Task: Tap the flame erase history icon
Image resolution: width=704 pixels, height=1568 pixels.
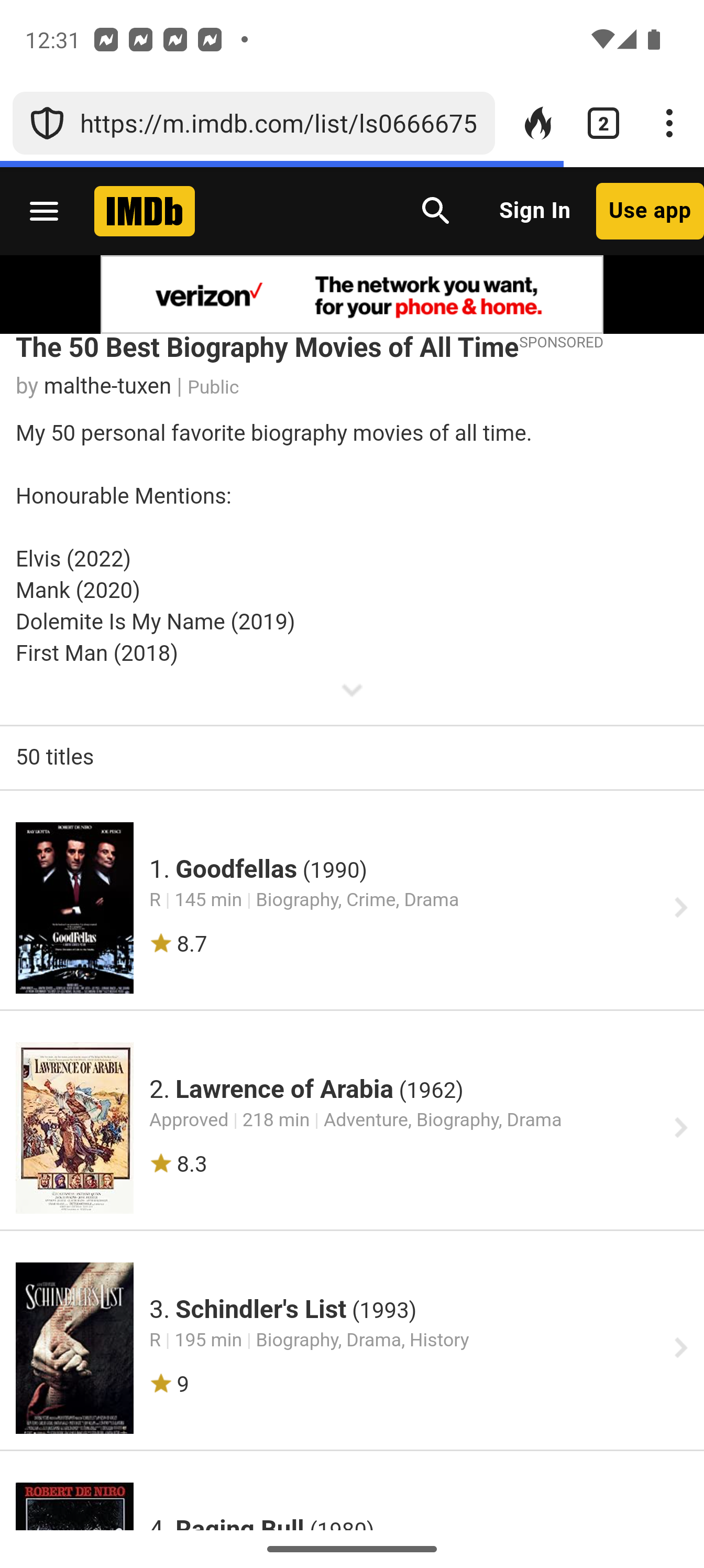Action: coord(538,124)
